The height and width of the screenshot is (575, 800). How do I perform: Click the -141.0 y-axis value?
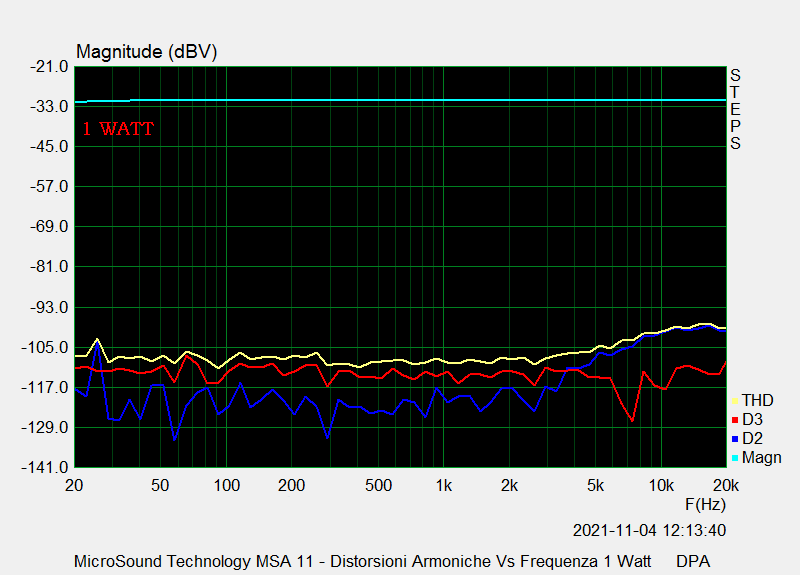click(x=45, y=467)
